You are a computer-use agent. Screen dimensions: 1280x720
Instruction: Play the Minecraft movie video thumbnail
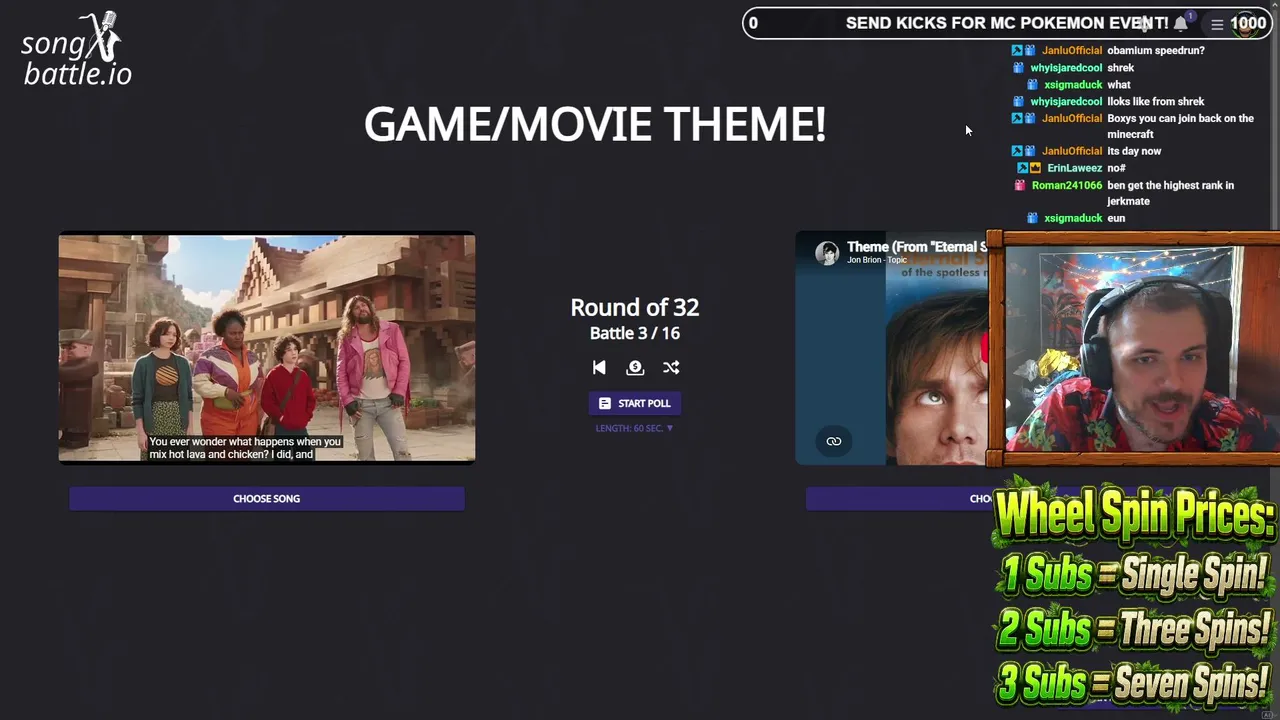click(x=267, y=348)
